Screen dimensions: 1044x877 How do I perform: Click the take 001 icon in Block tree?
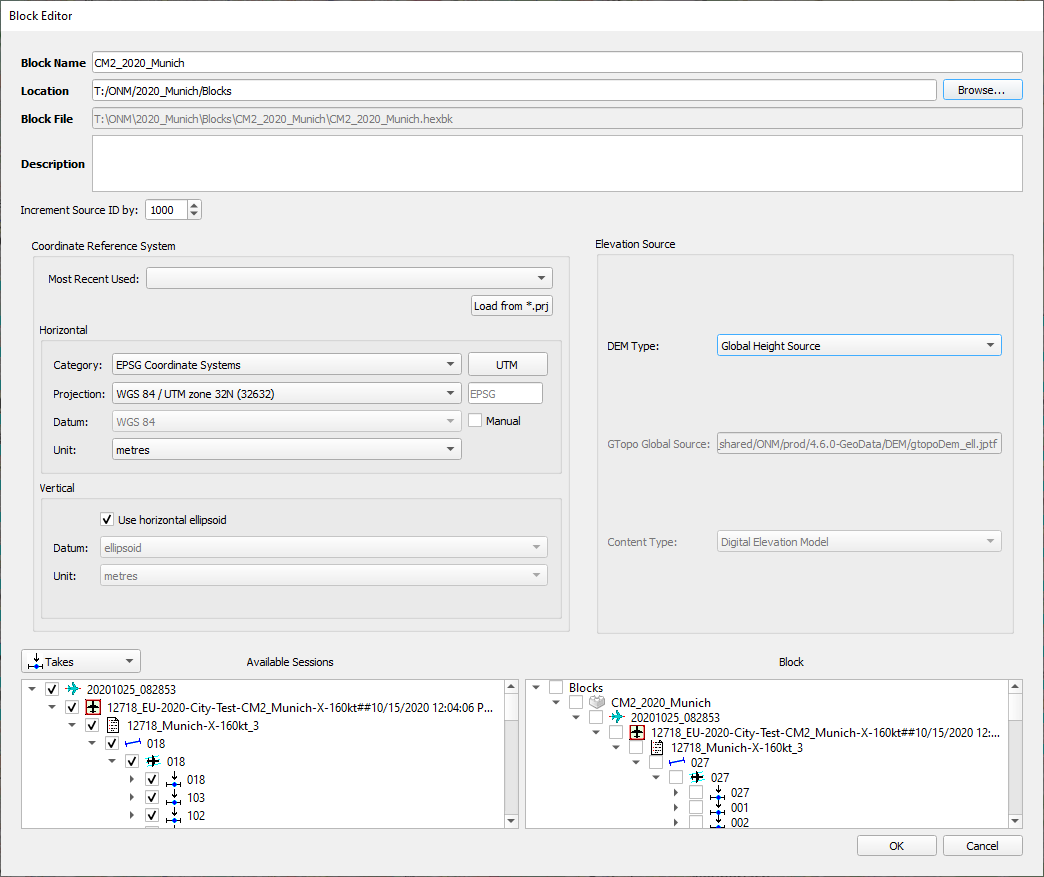tap(717, 807)
